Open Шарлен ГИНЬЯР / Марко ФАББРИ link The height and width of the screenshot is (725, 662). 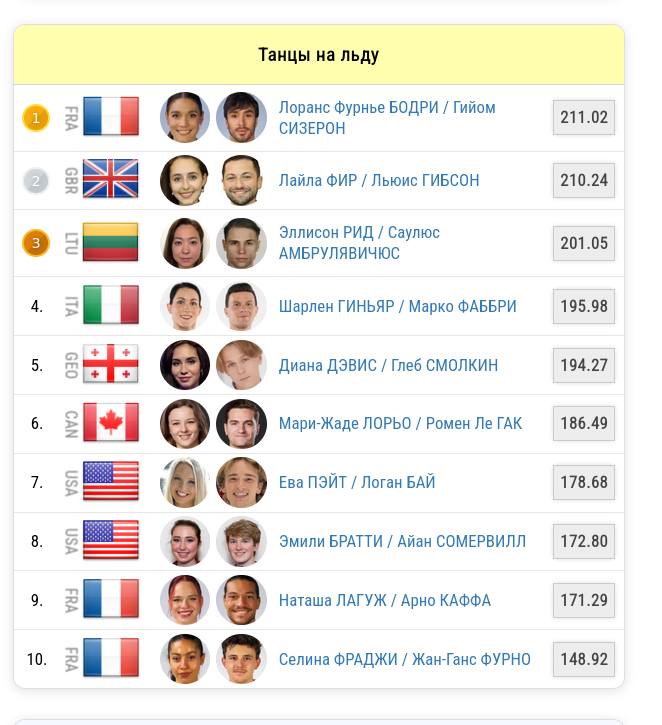(397, 306)
